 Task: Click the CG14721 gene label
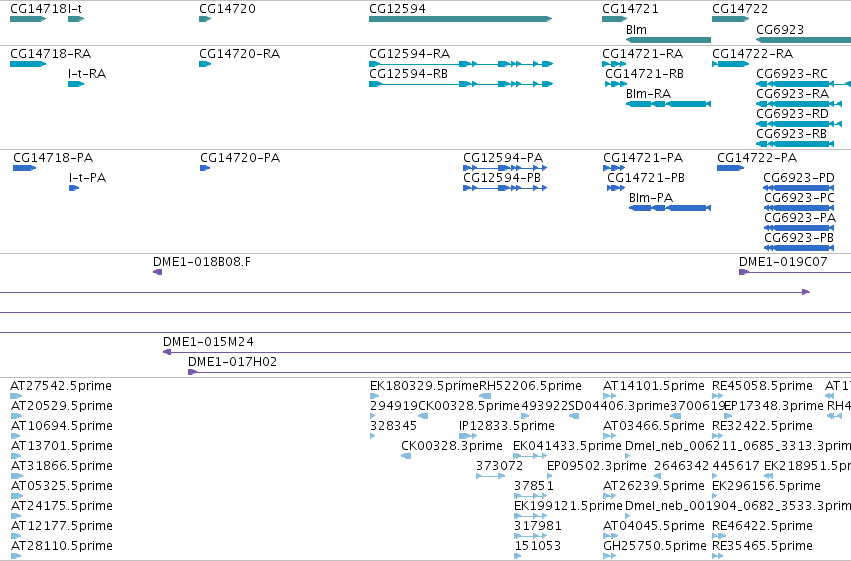[x=630, y=9]
